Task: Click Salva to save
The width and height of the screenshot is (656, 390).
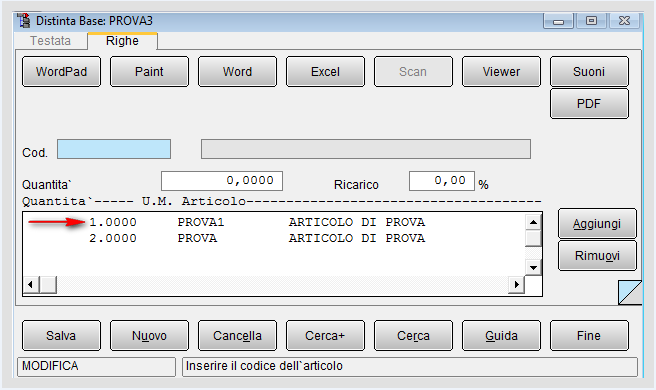Action: point(62,336)
